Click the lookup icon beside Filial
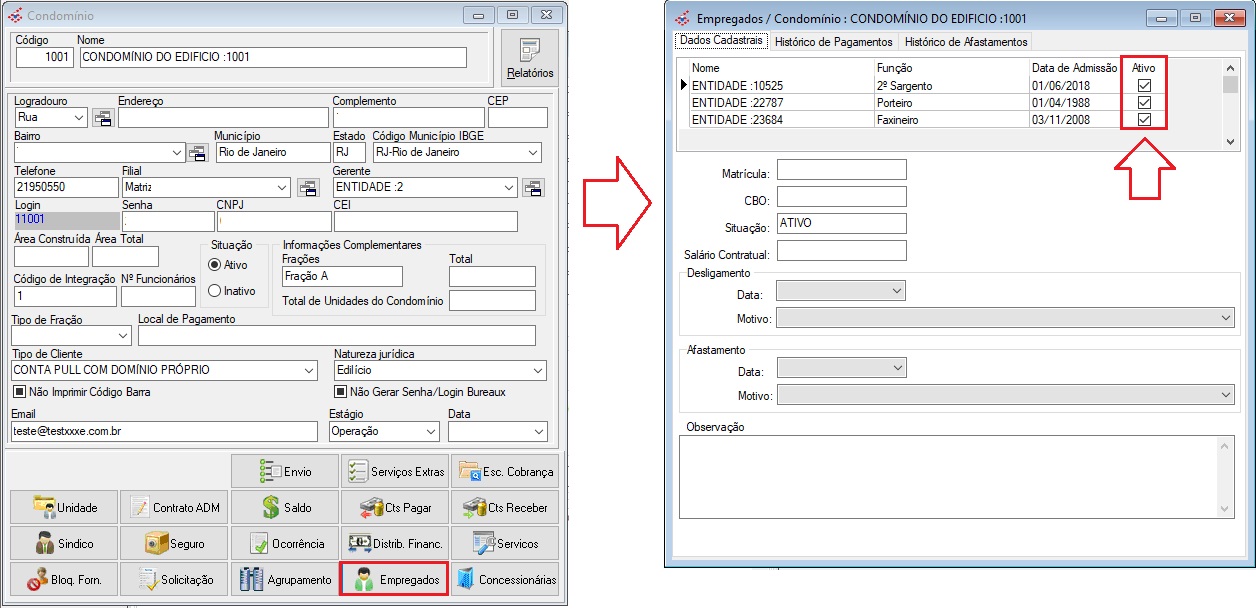 [308, 188]
